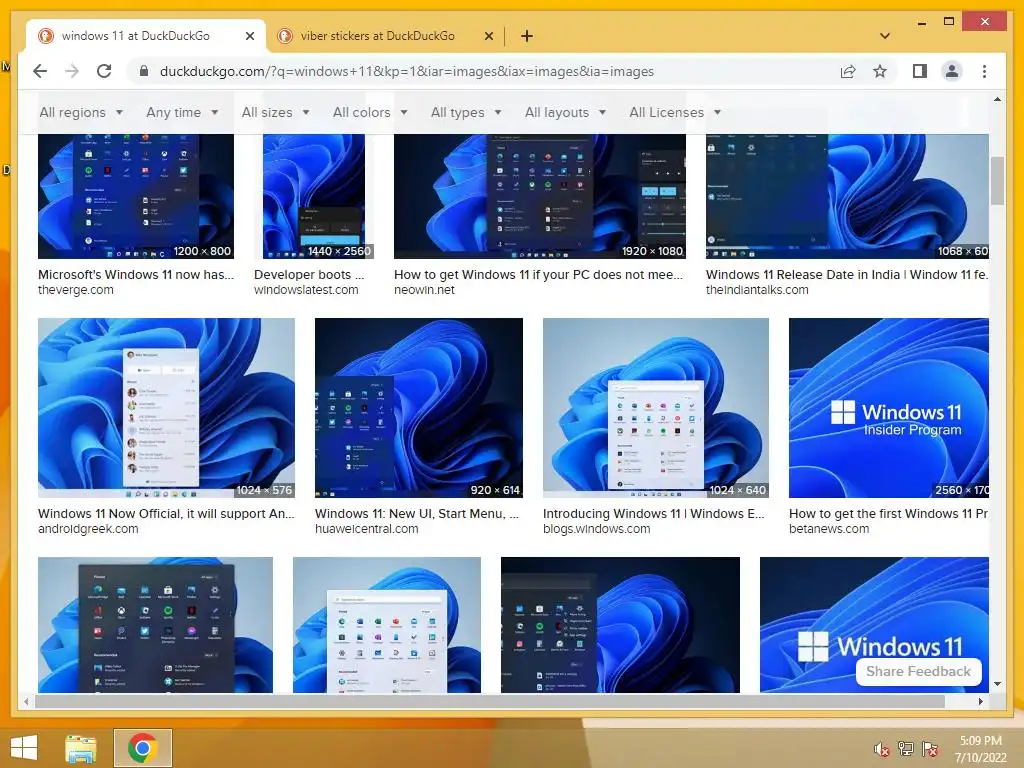
Task: Expand the Any time filter
Action: 182,112
